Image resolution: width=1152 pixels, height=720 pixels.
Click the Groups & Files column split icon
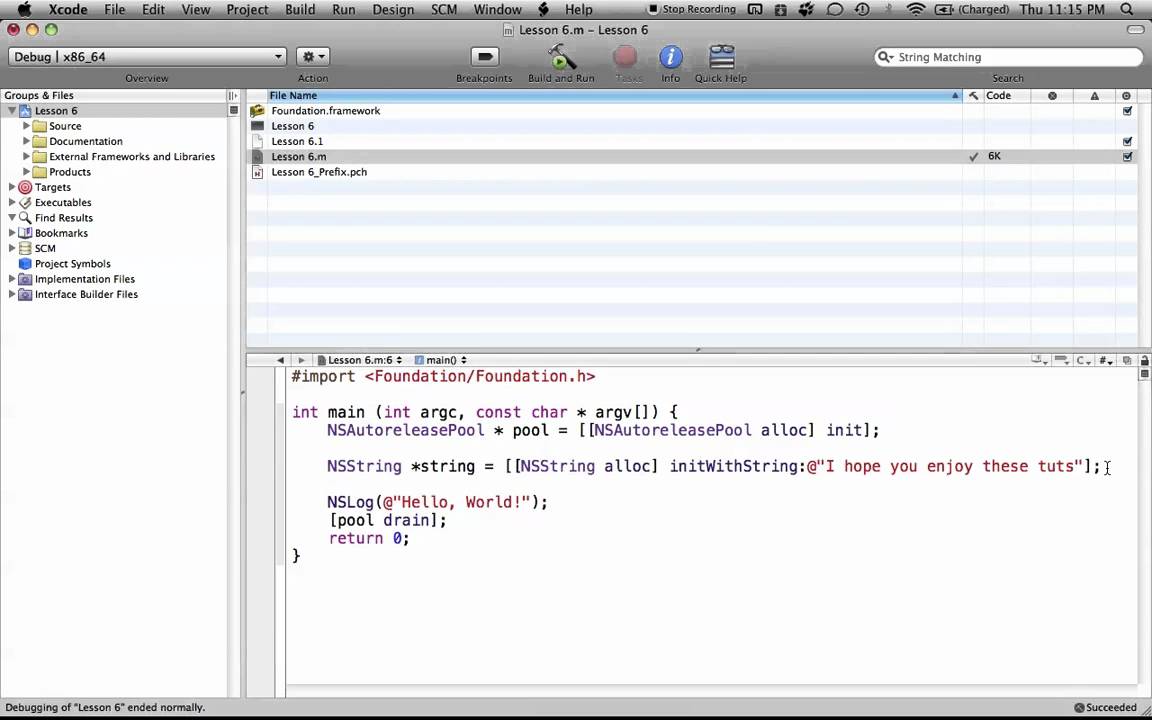(x=232, y=96)
